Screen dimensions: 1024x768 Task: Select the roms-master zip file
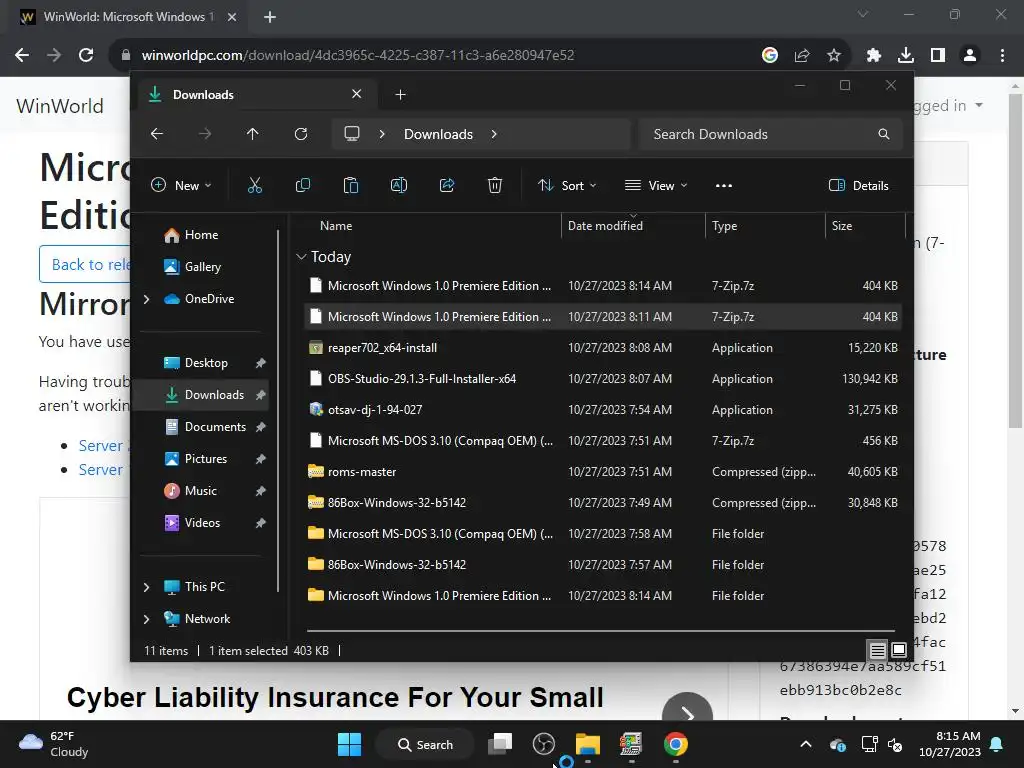[604, 472]
